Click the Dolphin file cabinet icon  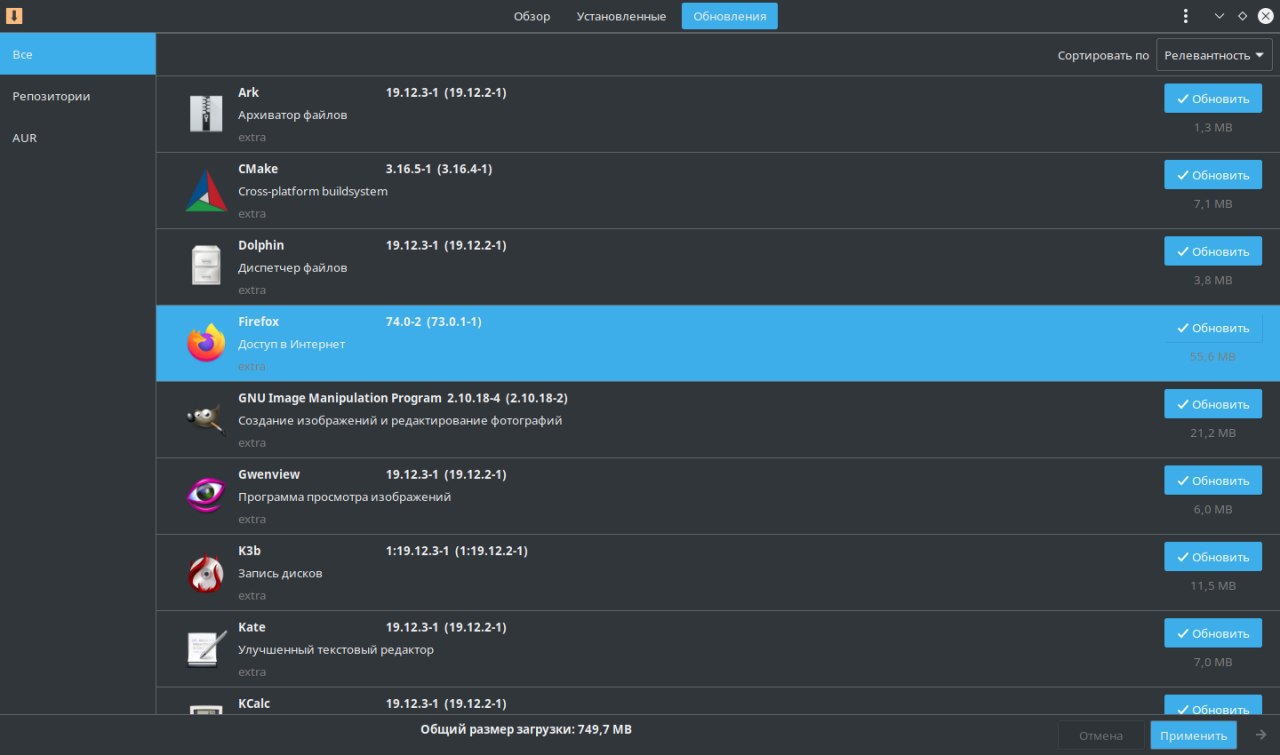pyautogui.click(x=206, y=266)
